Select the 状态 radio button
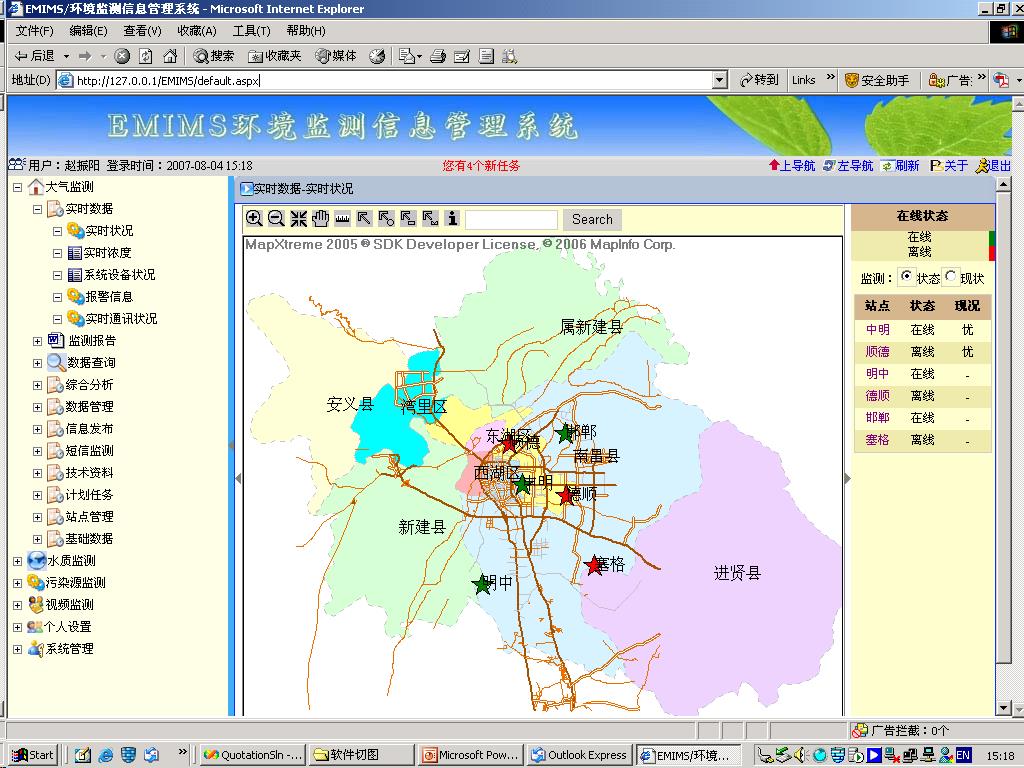This screenshot has width=1024, height=768. tap(906, 276)
